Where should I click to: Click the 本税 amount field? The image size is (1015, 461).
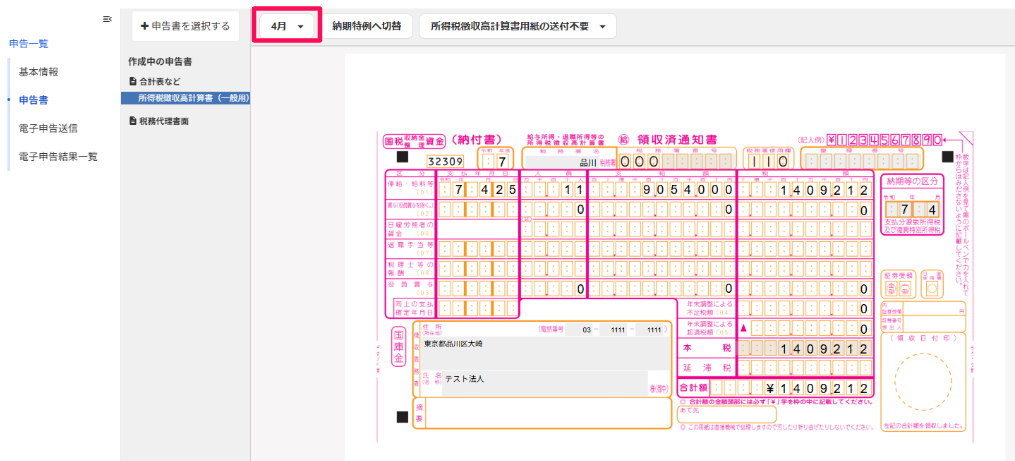pyautogui.click(x=806, y=348)
